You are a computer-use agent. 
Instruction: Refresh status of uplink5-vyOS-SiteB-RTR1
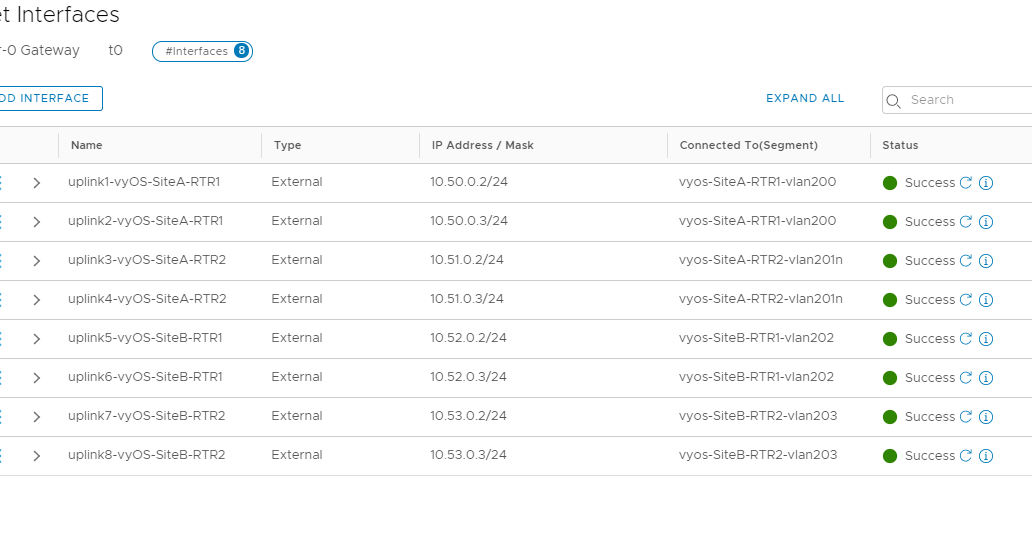tap(966, 339)
